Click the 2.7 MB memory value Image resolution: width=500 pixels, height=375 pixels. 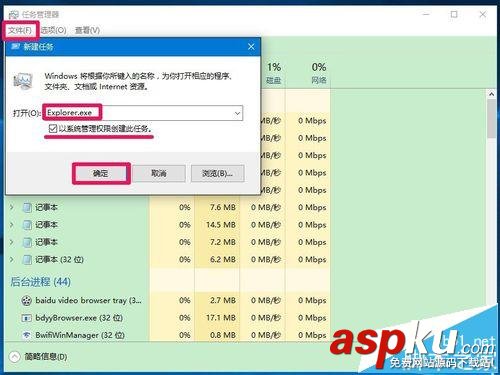(223, 301)
